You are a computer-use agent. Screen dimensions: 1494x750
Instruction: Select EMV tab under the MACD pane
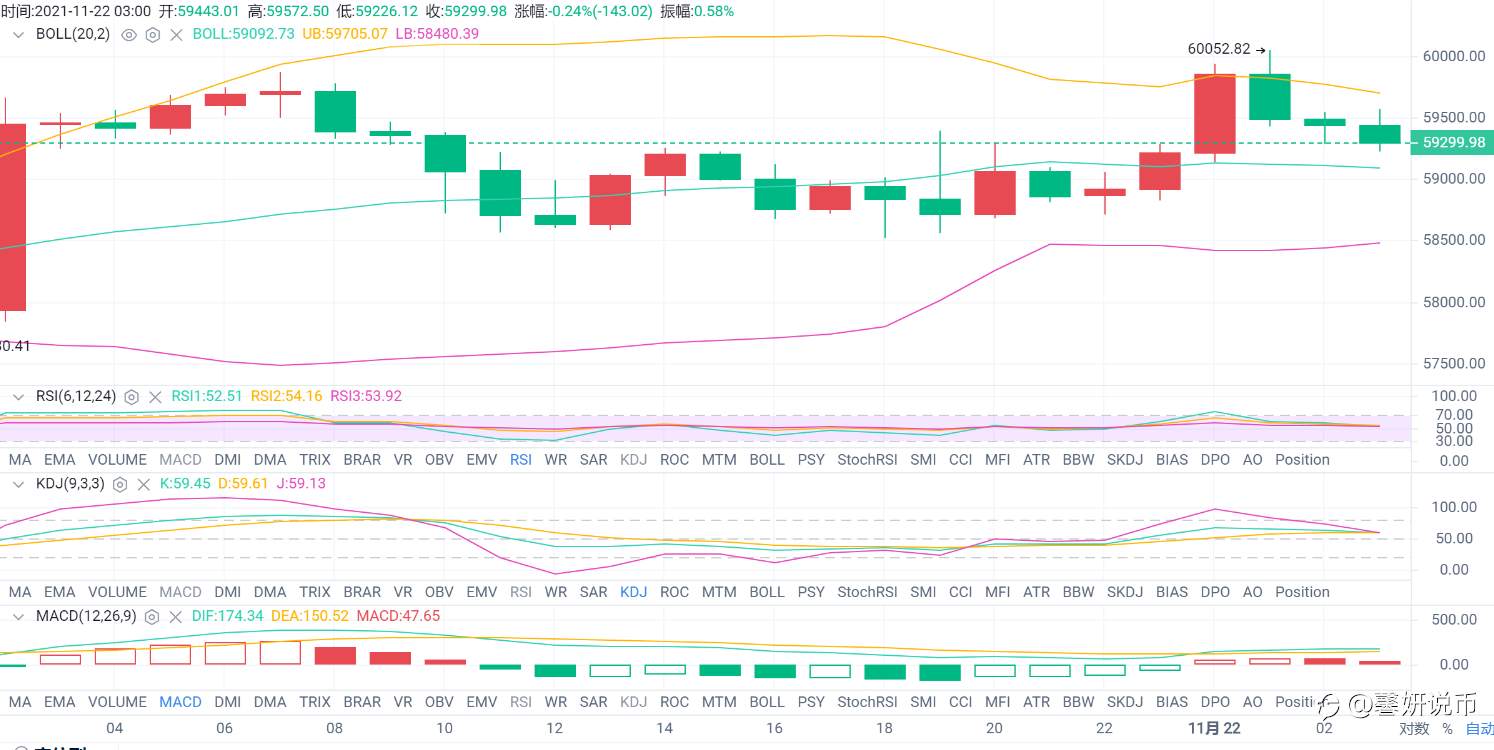pos(482,702)
